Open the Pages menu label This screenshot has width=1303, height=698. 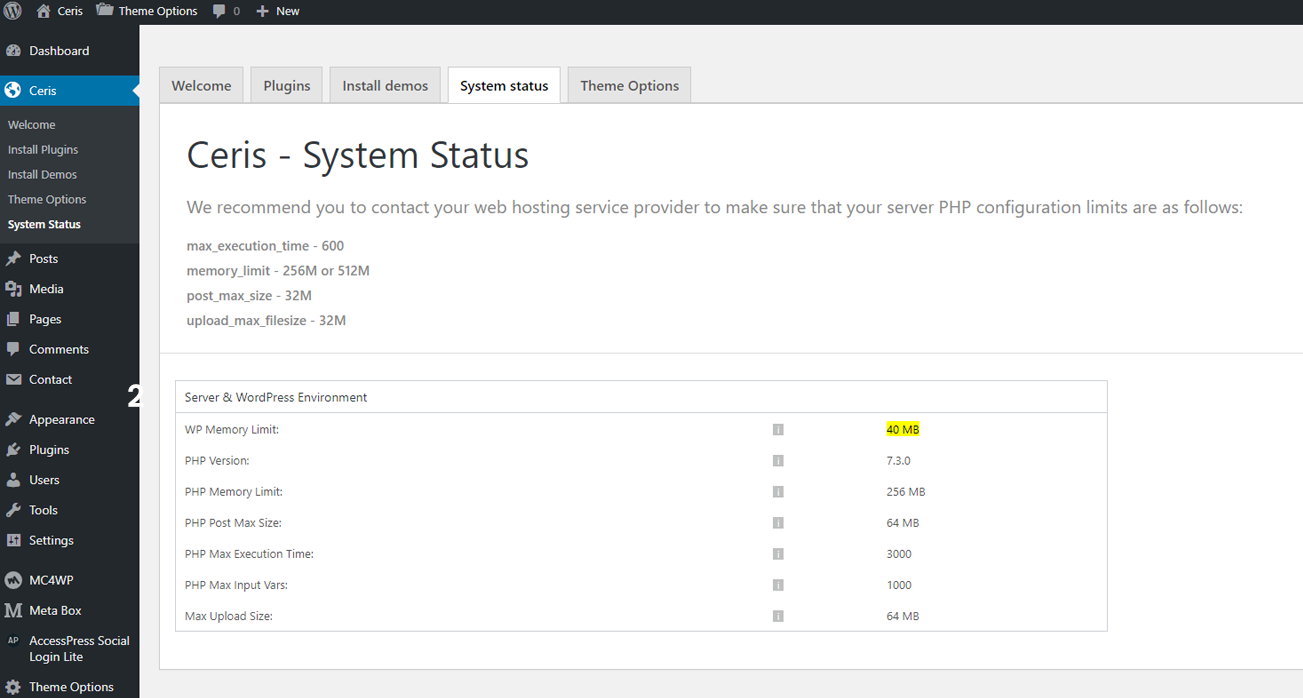[45, 319]
